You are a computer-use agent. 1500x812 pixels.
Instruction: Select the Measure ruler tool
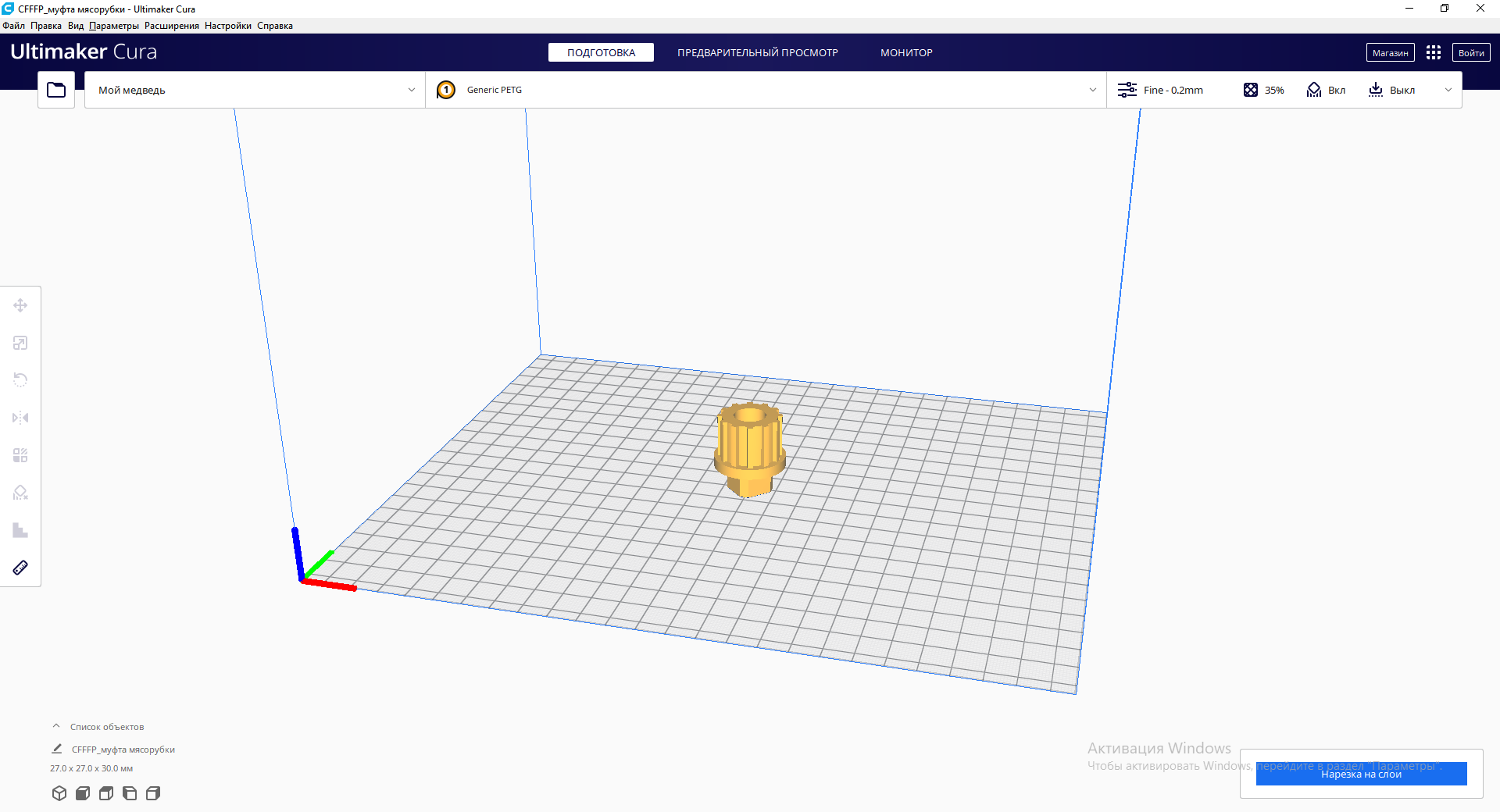click(x=20, y=568)
